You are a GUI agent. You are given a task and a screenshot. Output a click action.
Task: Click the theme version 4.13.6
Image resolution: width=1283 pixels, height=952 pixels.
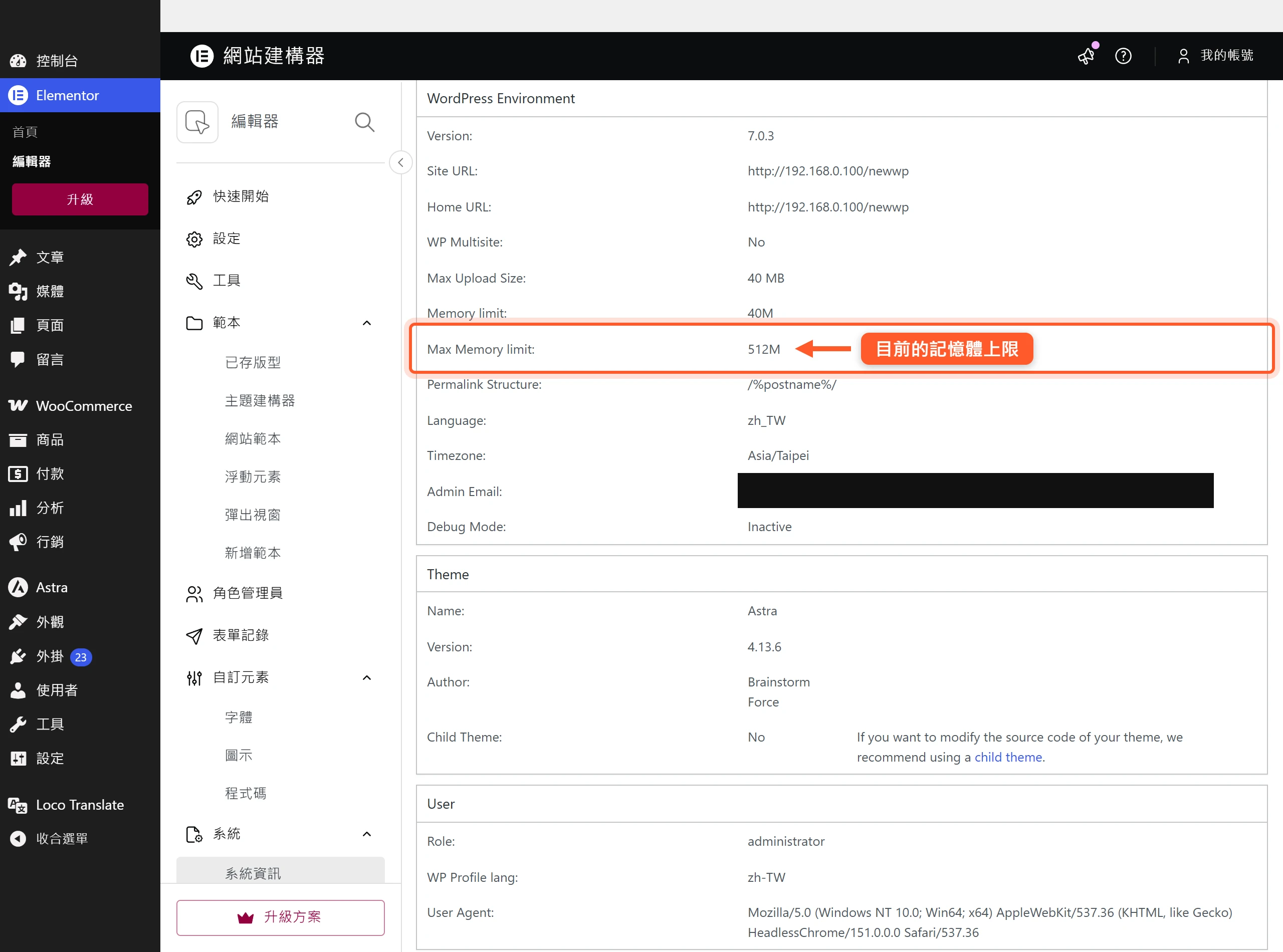[x=764, y=646]
